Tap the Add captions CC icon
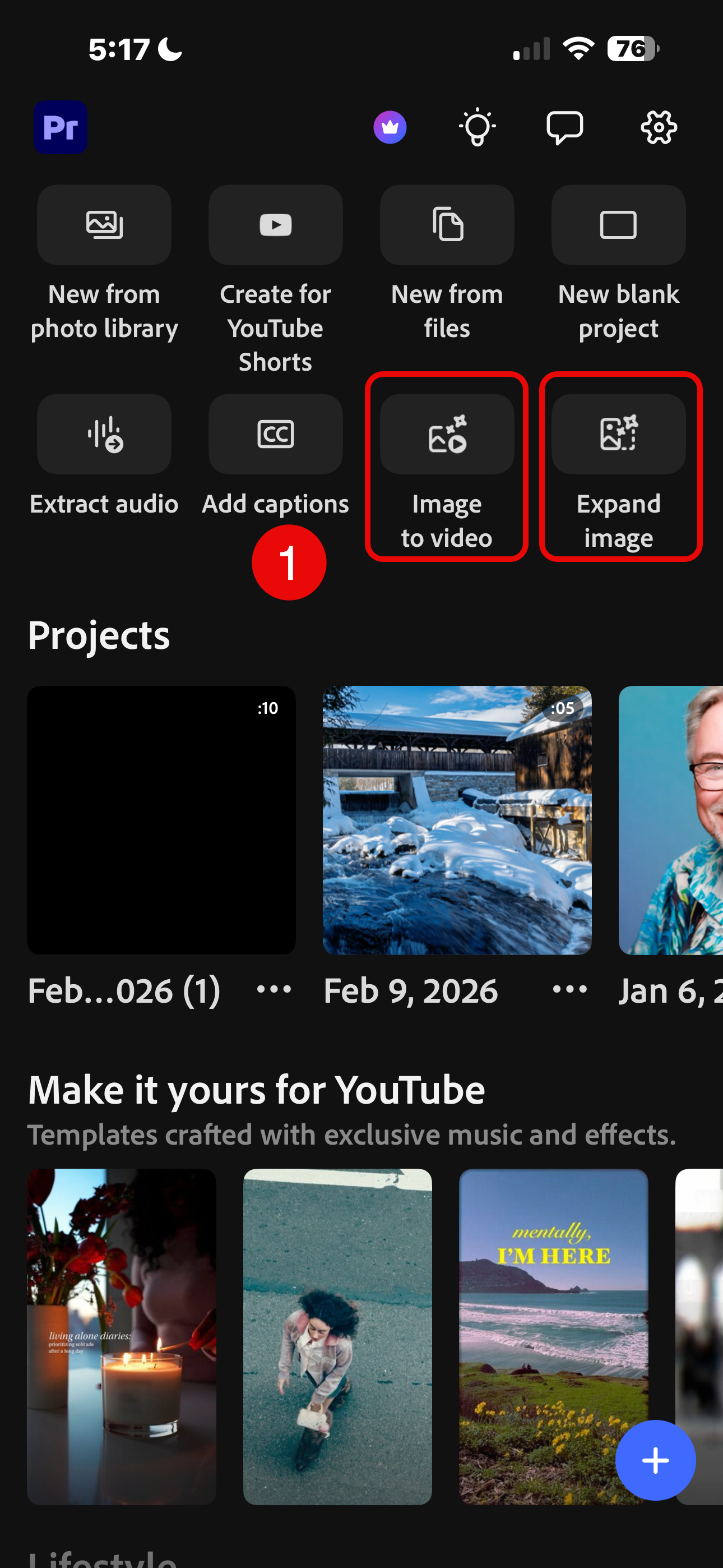 276,435
